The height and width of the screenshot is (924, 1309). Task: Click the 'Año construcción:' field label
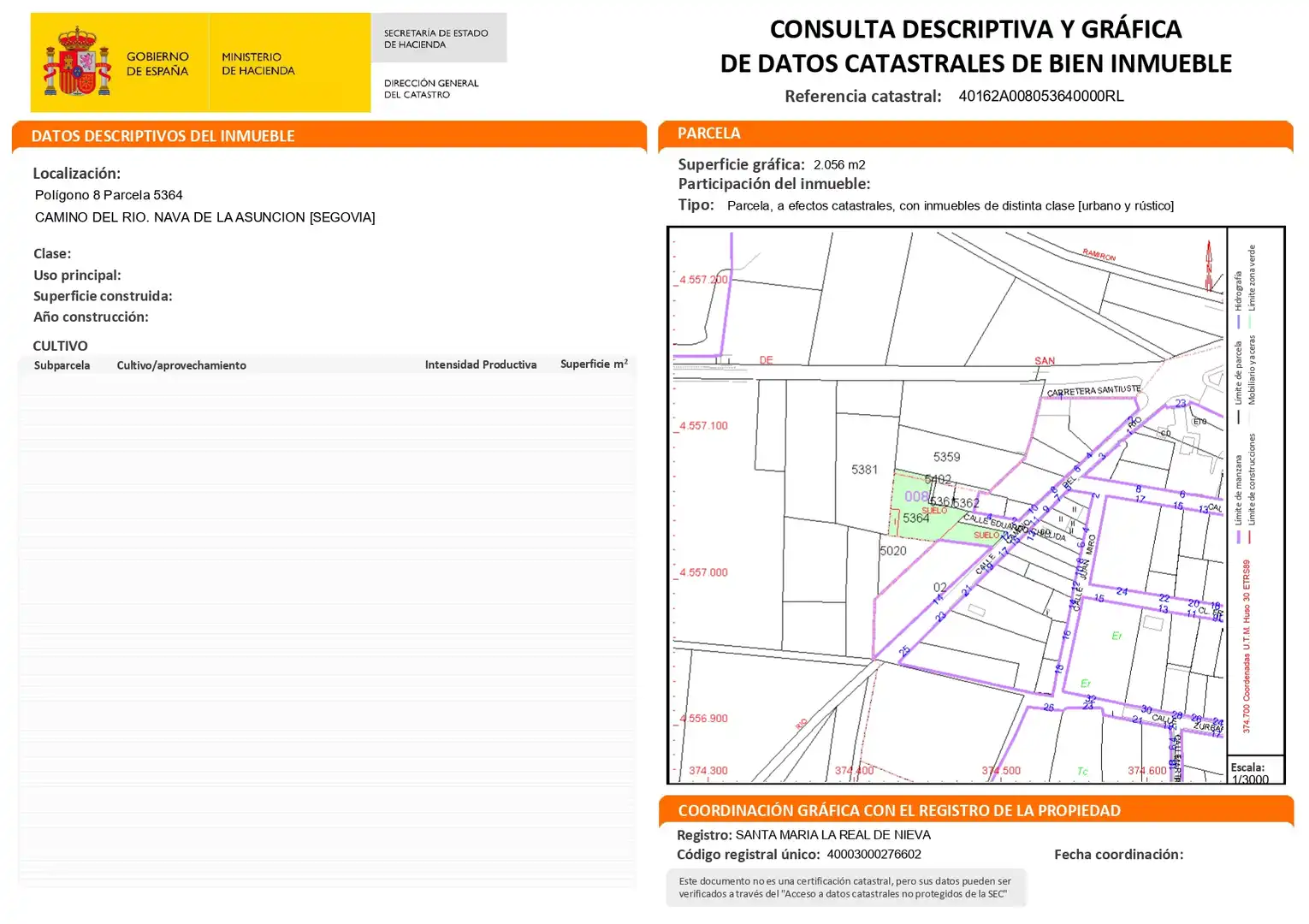[91, 317]
